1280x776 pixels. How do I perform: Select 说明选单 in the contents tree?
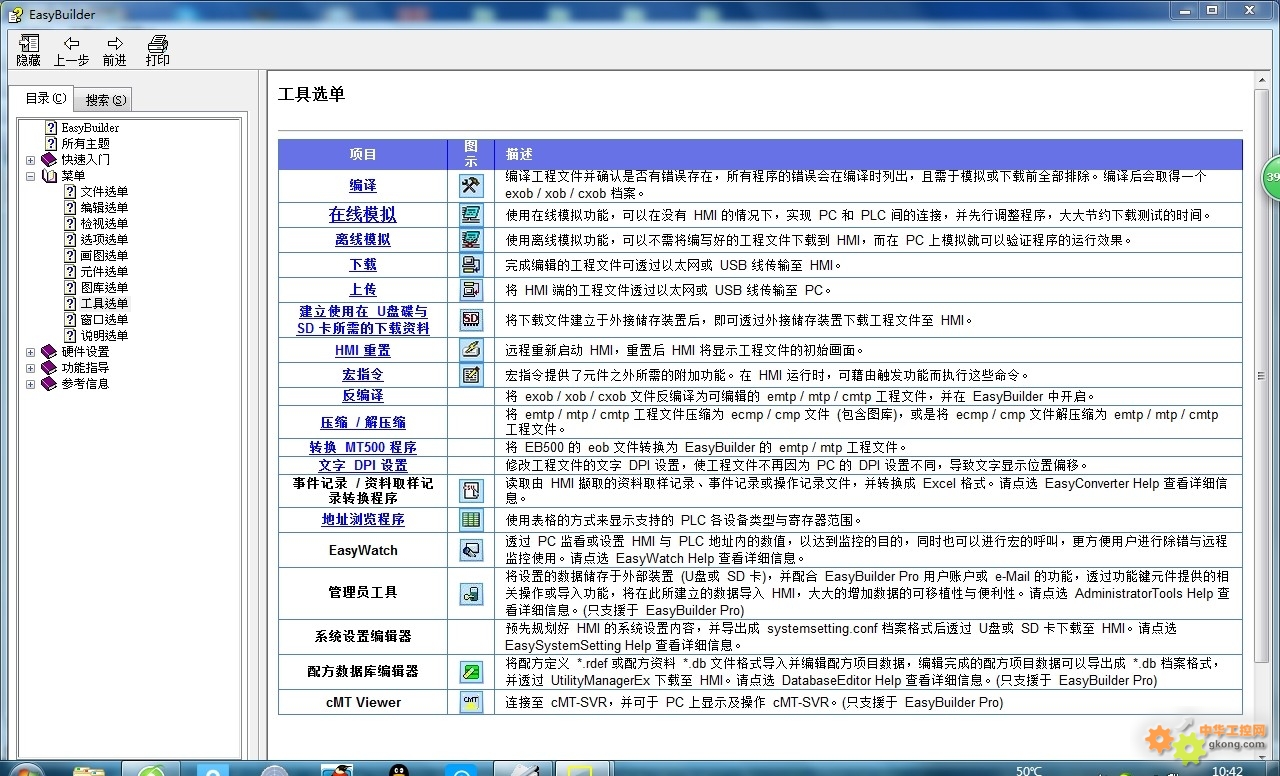(x=104, y=336)
